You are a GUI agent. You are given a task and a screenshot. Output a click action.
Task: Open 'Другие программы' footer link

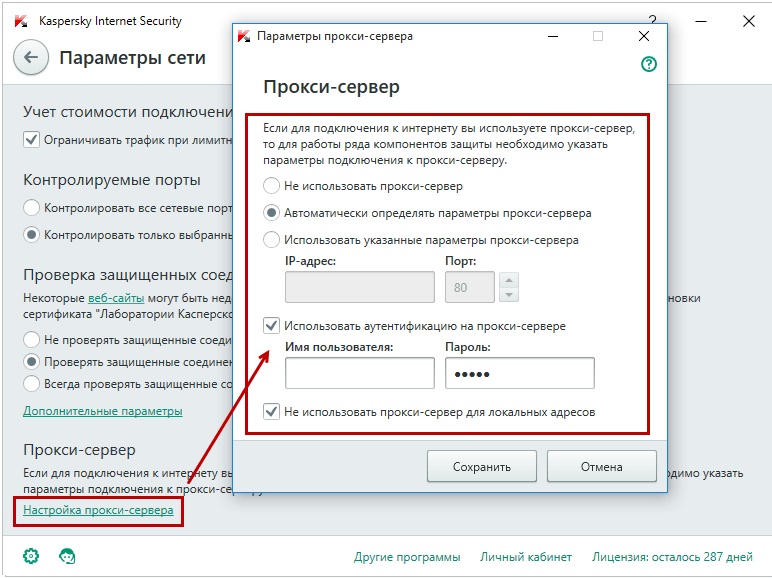[407, 557]
